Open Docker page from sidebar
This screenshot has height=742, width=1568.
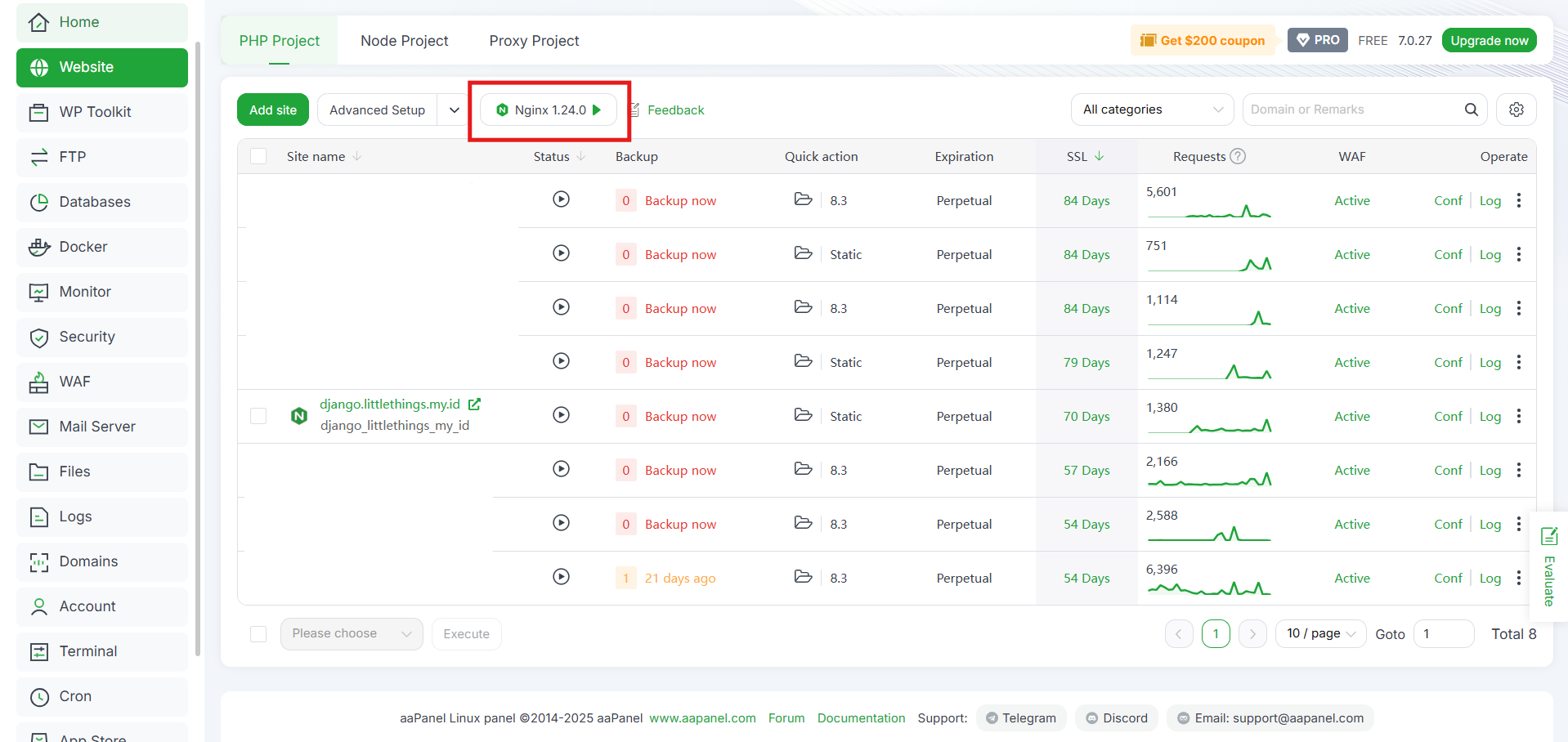click(102, 247)
